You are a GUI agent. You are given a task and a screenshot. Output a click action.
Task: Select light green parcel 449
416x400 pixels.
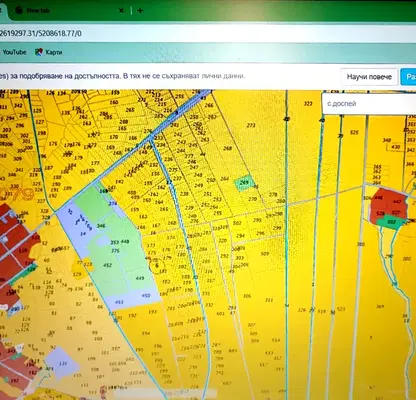click(140, 278)
